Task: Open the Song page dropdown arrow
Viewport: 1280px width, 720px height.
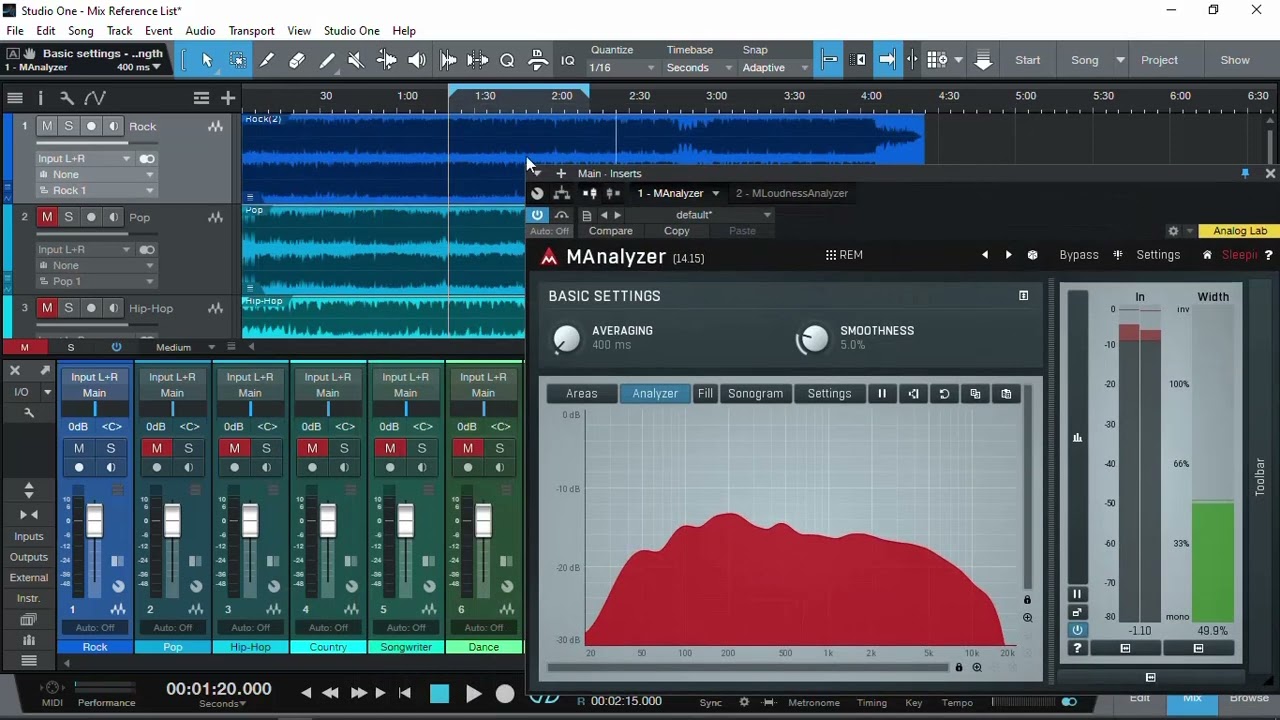Action: click(1120, 60)
